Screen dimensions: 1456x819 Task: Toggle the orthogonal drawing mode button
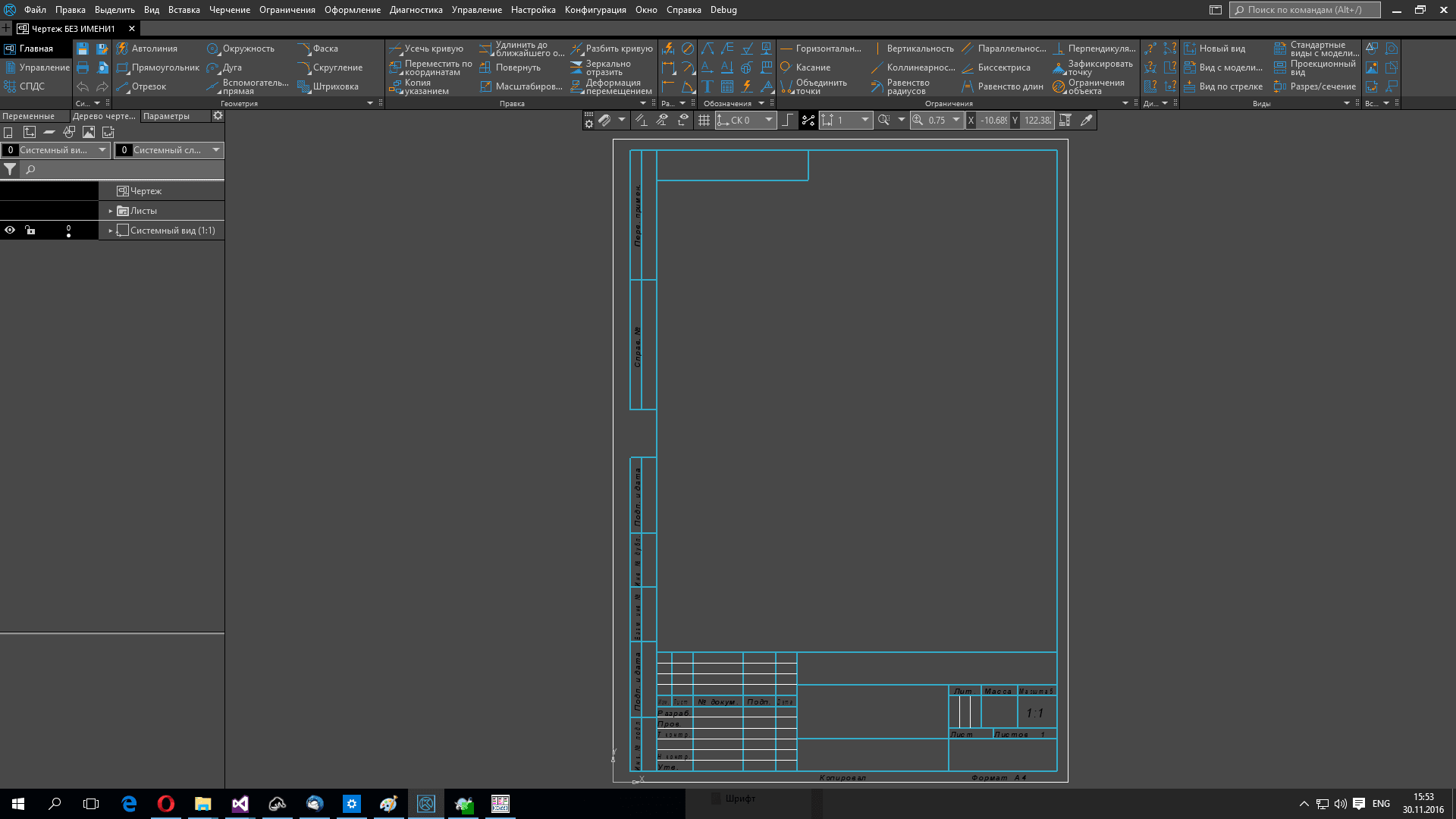pos(788,120)
